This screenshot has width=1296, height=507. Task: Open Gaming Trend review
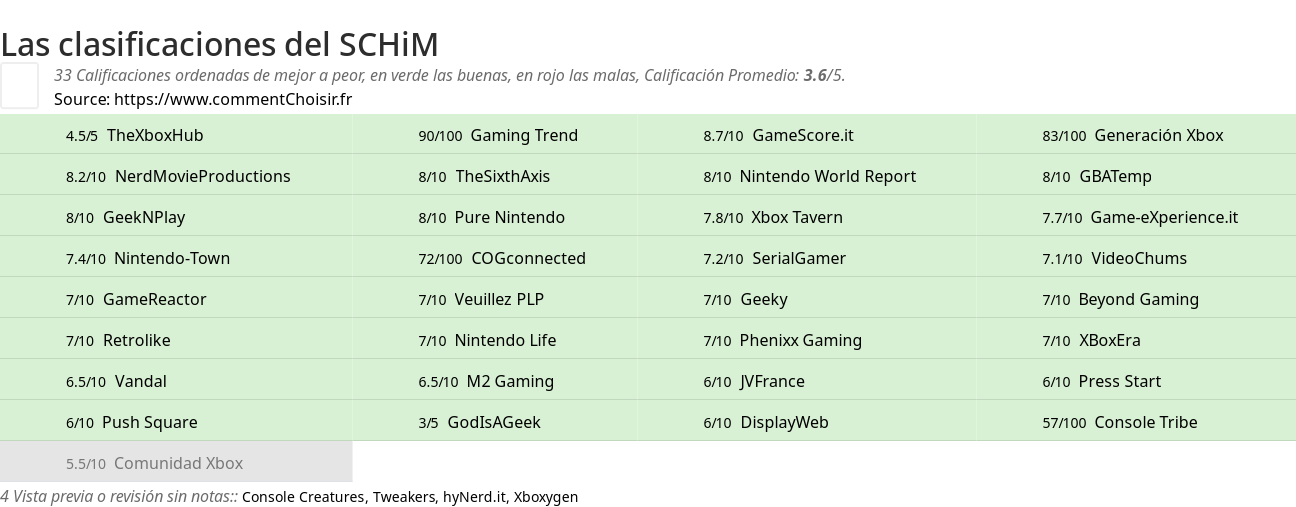524,135
